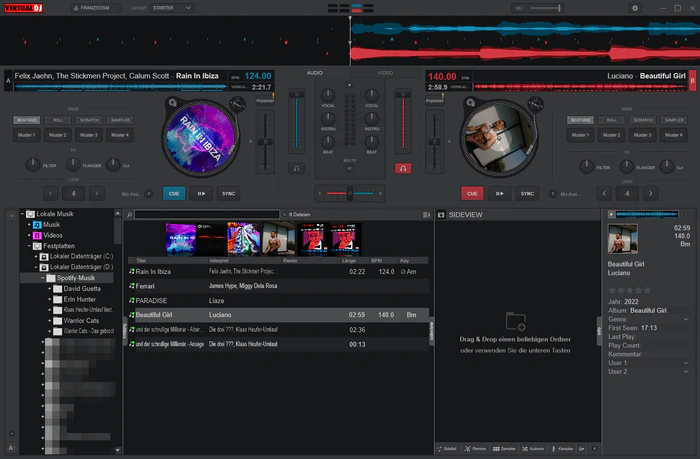Play the track preview in info panel

(610, 214)
